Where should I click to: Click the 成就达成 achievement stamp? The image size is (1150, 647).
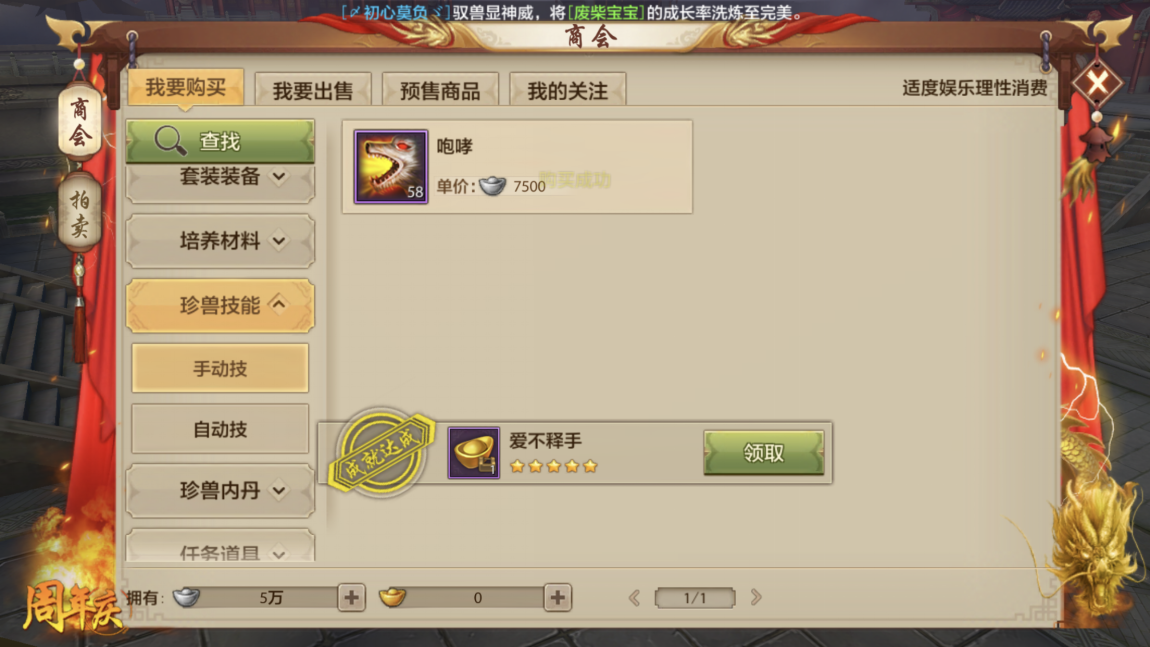(381, 452)
